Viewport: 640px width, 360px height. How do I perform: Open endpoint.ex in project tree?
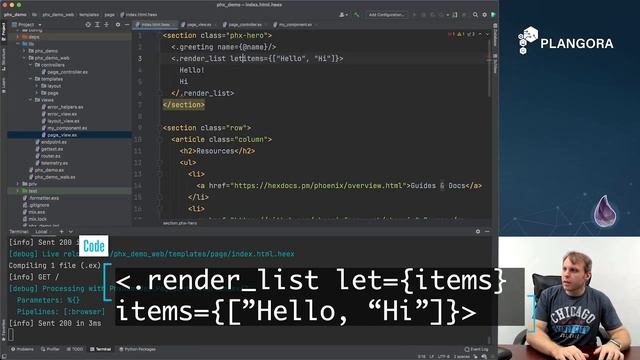click(53, 142)
